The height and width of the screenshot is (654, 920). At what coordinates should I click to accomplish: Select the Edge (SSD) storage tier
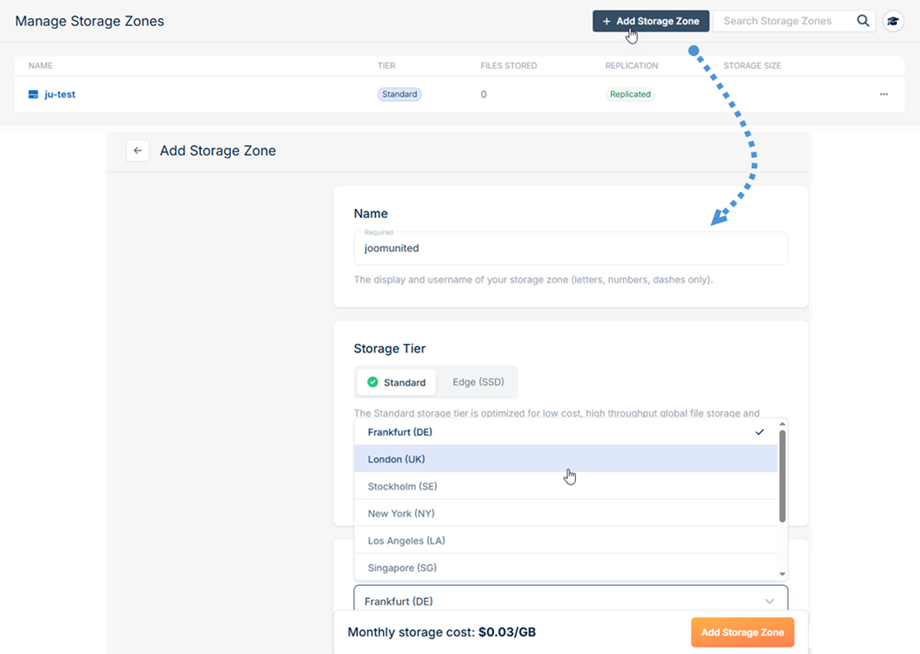478,382
